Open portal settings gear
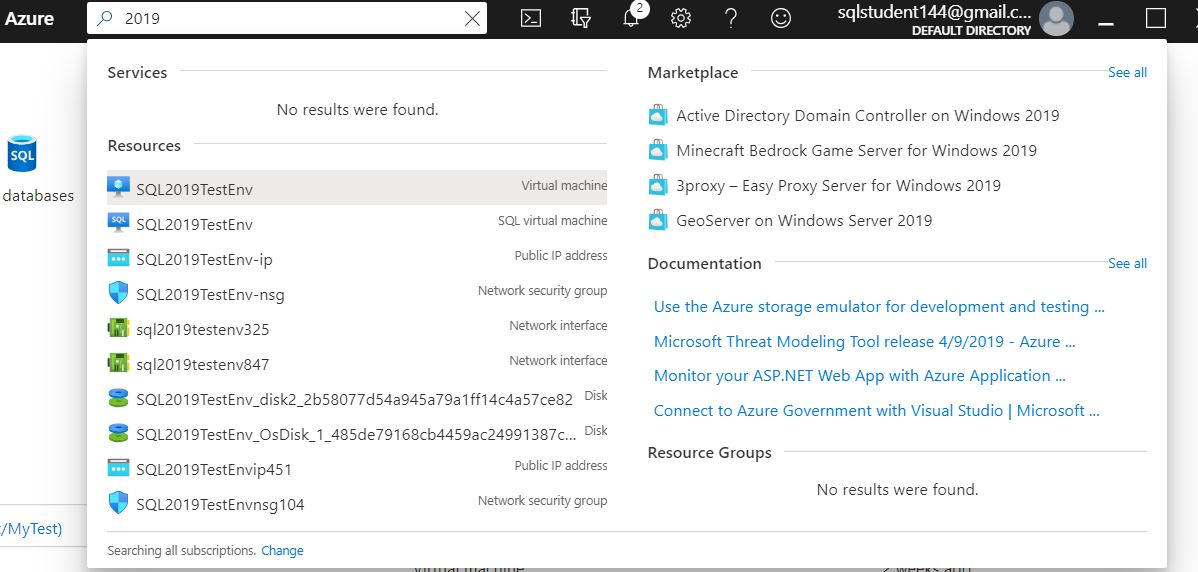The width and height of the screenshot is (1198, 572). click(x=681, y=18)
